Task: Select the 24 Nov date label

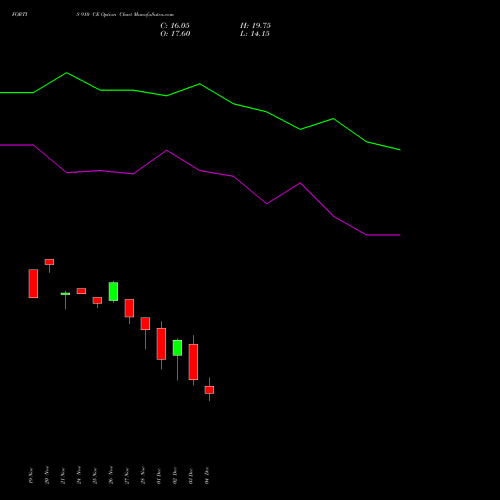Action: pyautogui.click(x=79, y=475)
